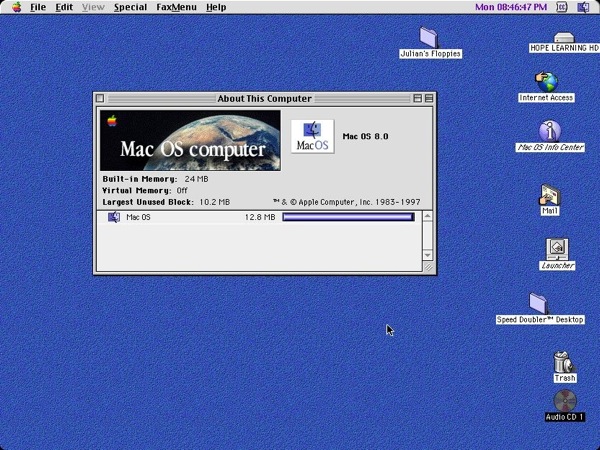Close the About This Computer window
Viewport: 600px width, 450px height.
(100, 98)
